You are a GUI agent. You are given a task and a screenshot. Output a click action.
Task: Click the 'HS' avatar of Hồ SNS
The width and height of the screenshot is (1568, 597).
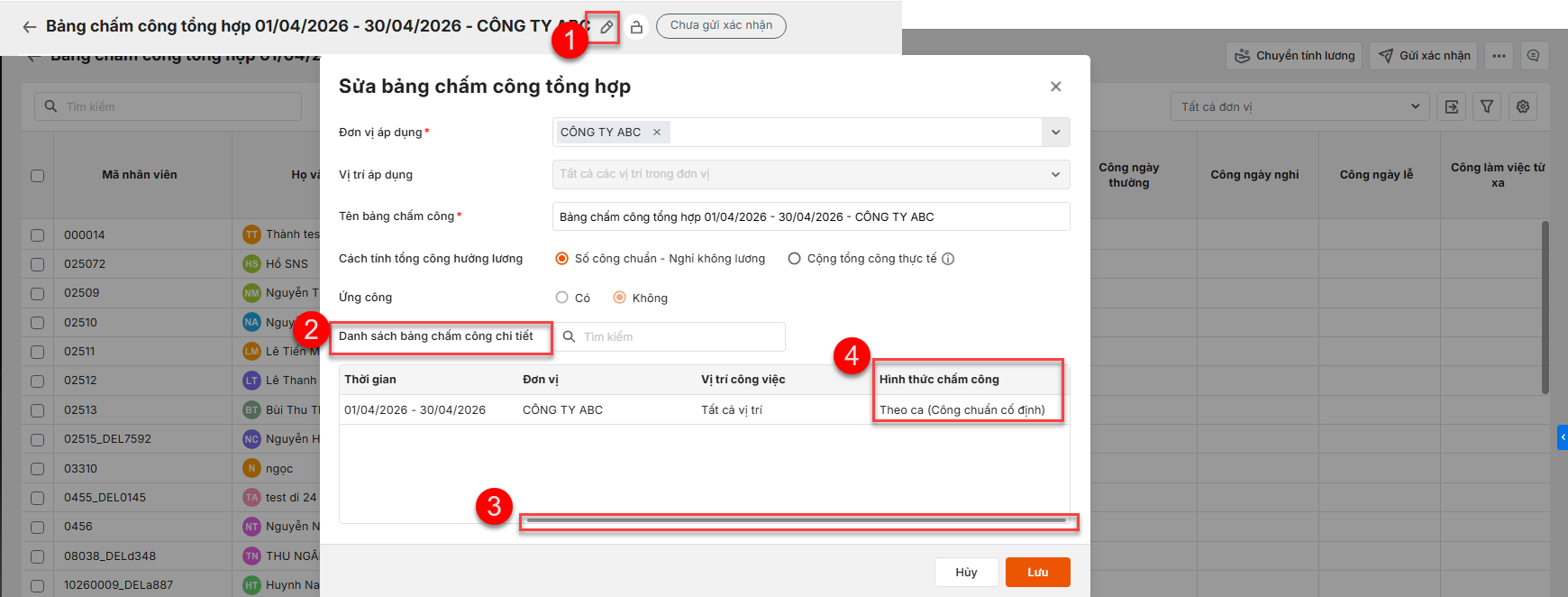(251, 264)
